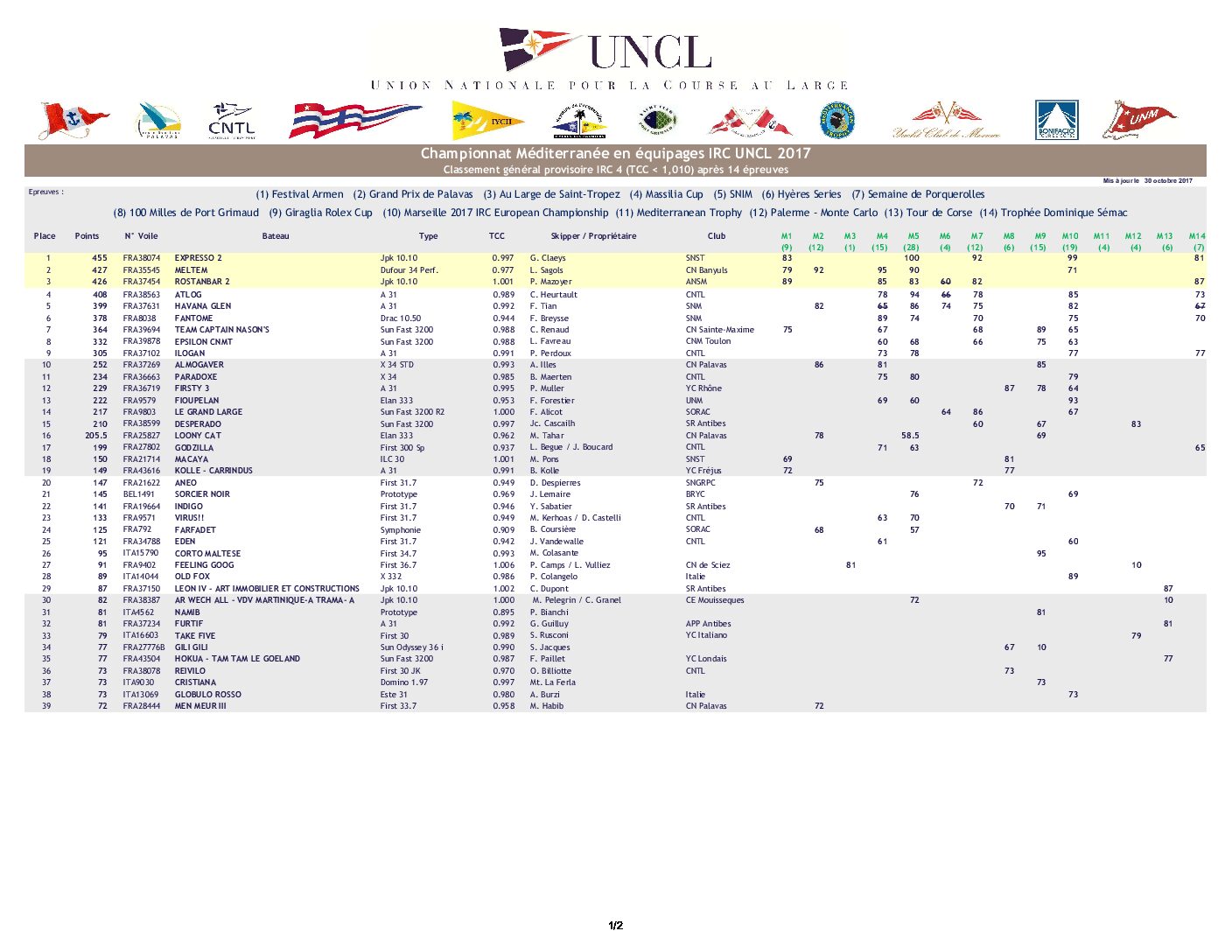Click the 'M1' column header
Screen dimensions: 1232x952
tap(787, 236)
